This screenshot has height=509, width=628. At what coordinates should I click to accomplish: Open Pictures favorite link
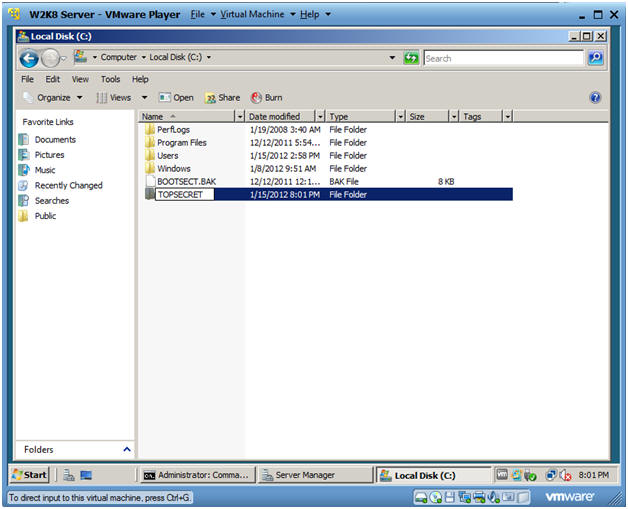tap(49, 155)
